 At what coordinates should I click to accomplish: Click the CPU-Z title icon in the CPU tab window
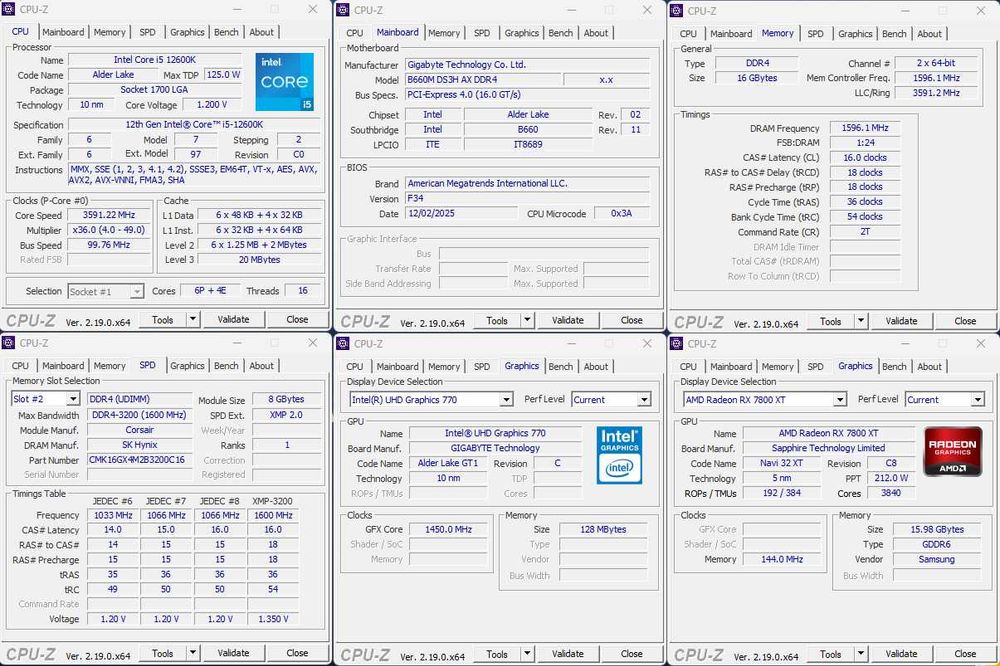click(8, 9)
